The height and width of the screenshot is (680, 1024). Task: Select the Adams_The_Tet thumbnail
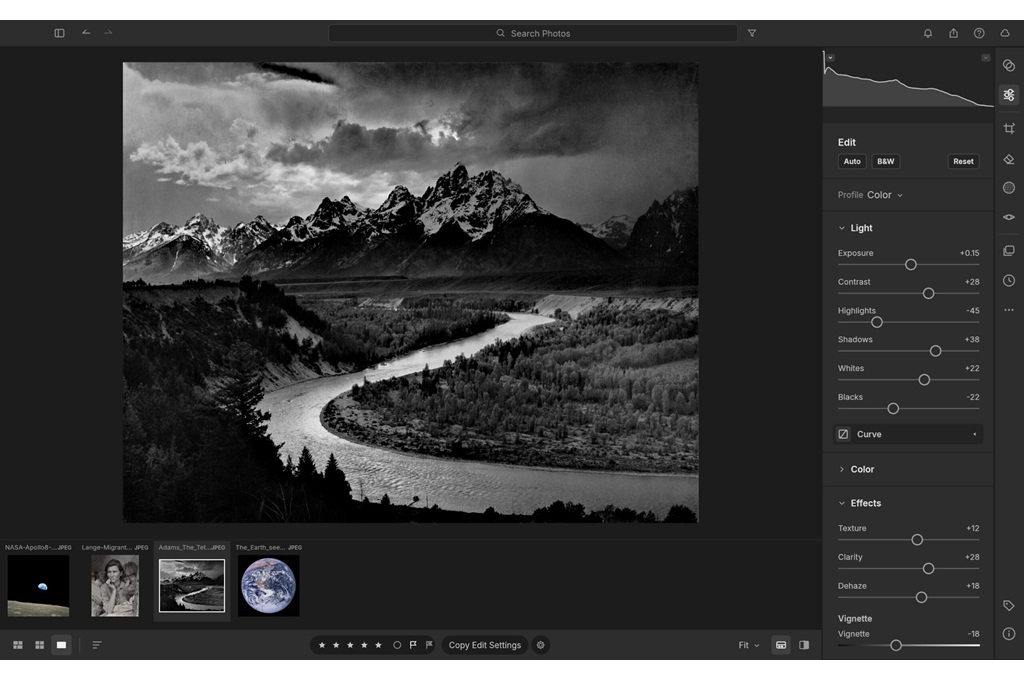click(x=192, y=586)
